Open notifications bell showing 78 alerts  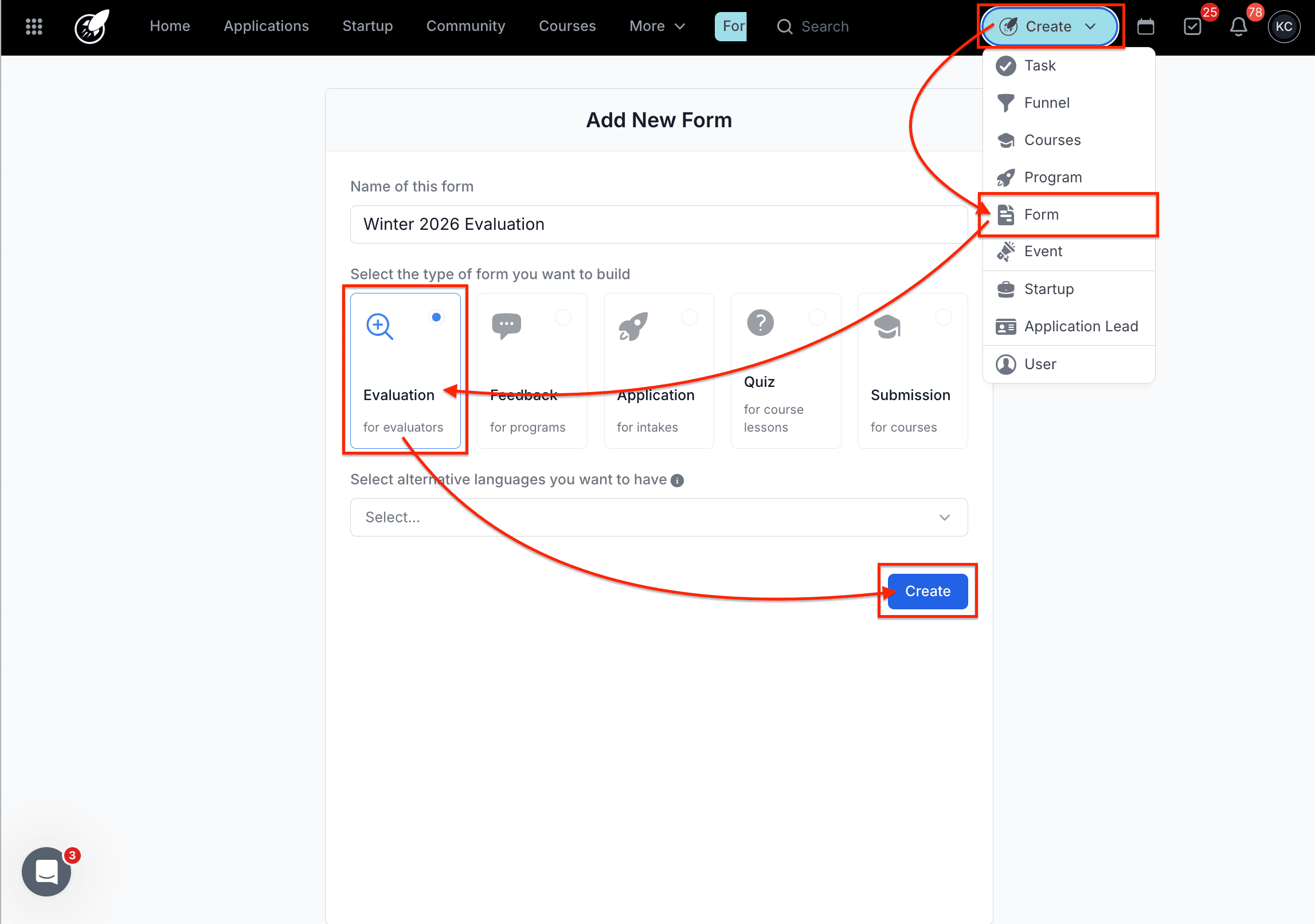(x=1238, y=26)
